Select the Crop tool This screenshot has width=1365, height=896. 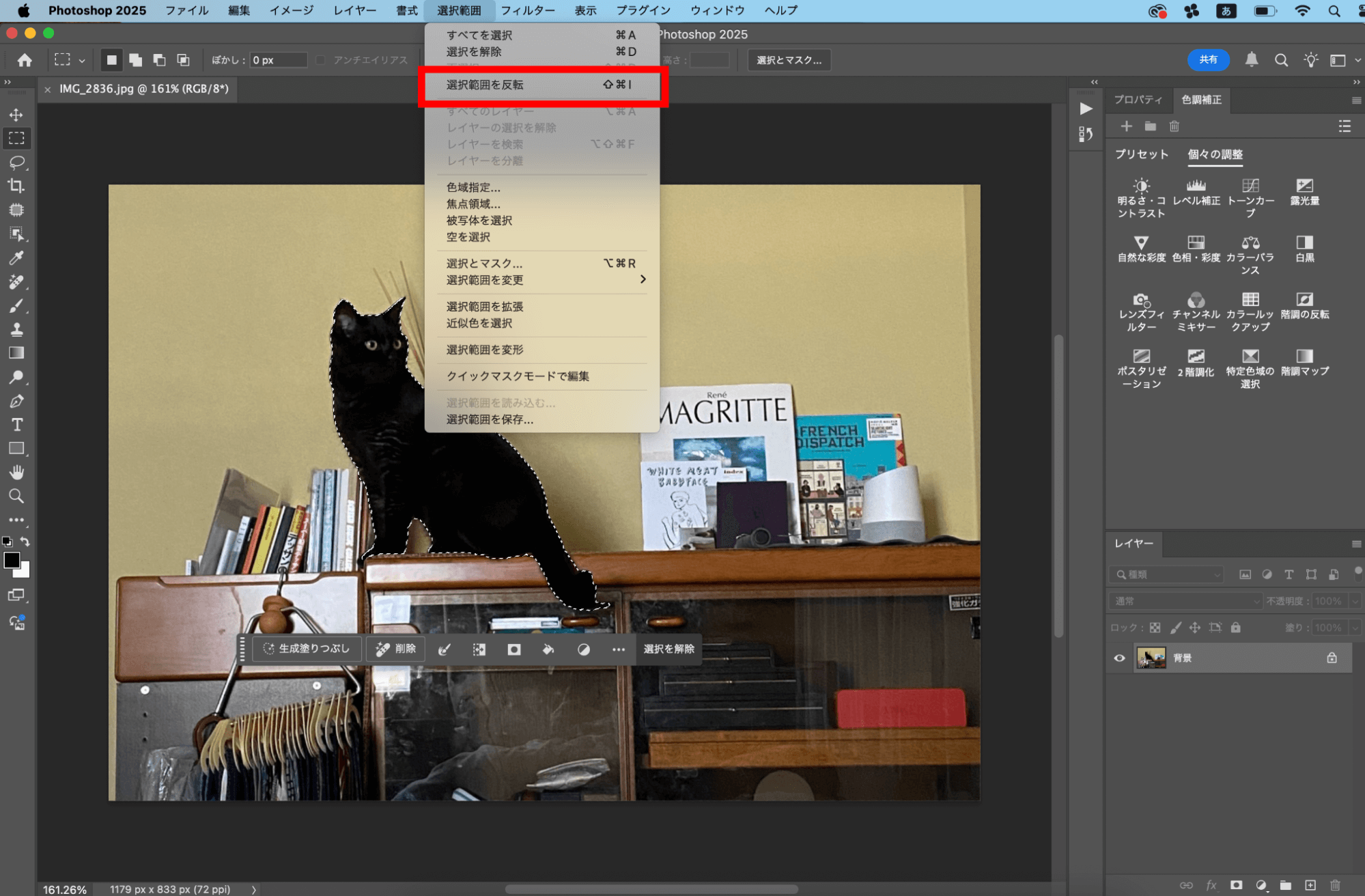pyautogui.click(x=16, y=186)
